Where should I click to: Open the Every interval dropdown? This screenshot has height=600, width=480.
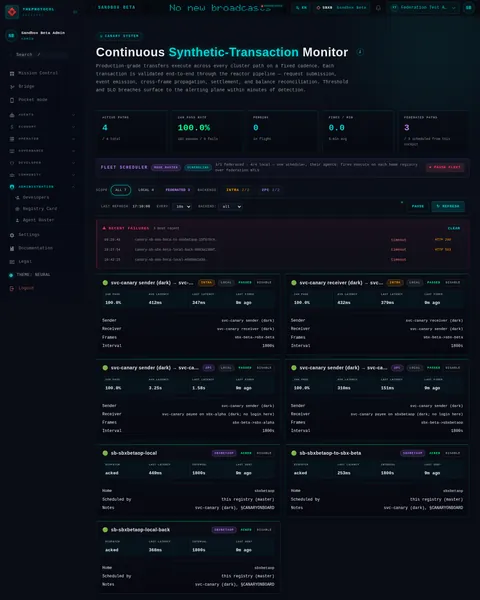pyautogui.click(x=182, y=207)
